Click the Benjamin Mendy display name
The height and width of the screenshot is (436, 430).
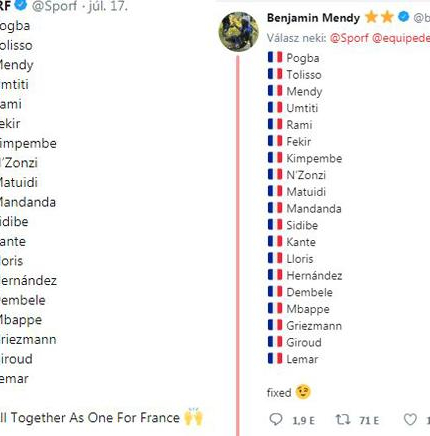click(x=313, y=18)
